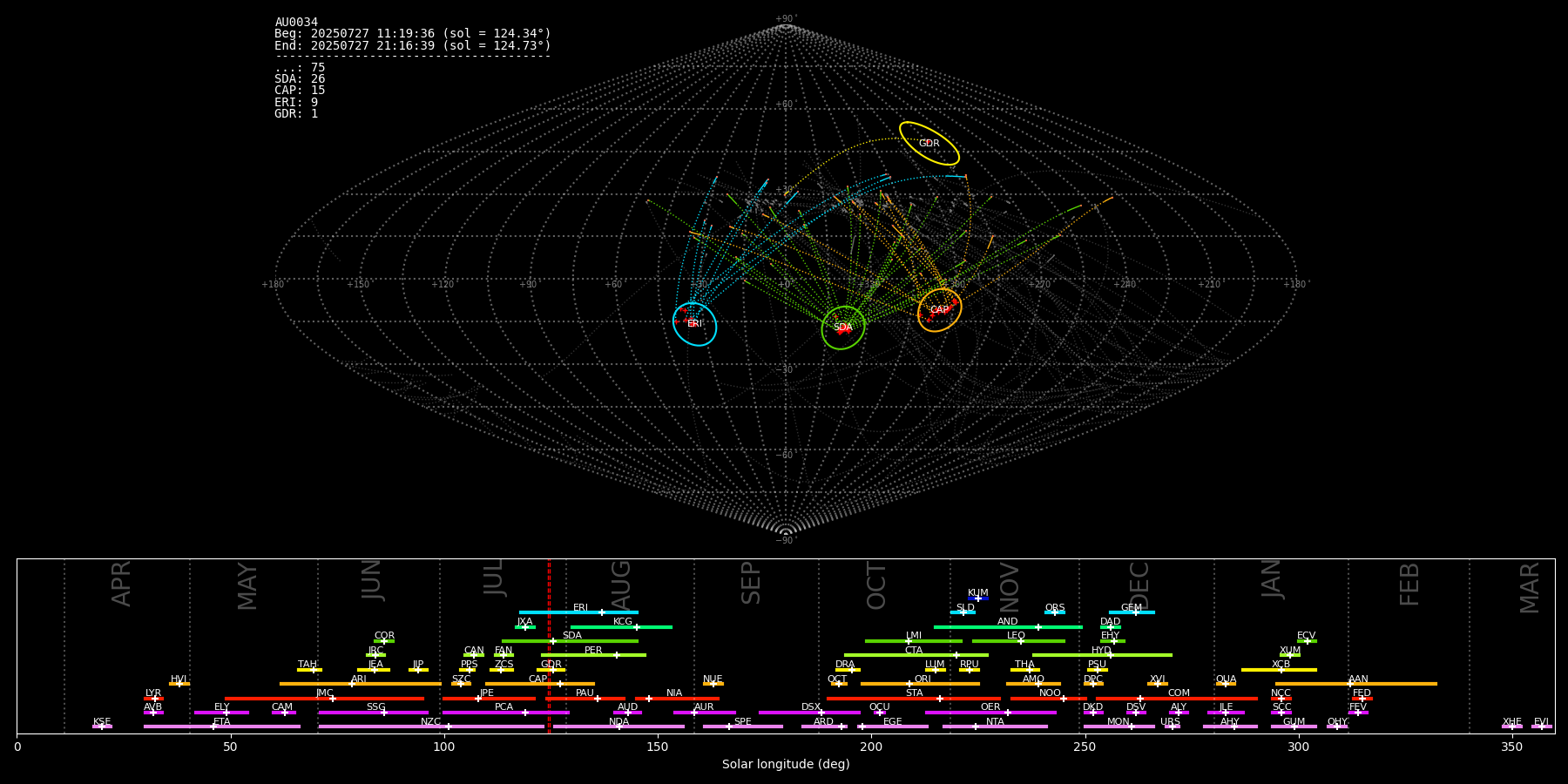Screen dimensions: 1568x784
Task: Click the ORI shower bar in the timeline
Action: [x=920, y=684]
